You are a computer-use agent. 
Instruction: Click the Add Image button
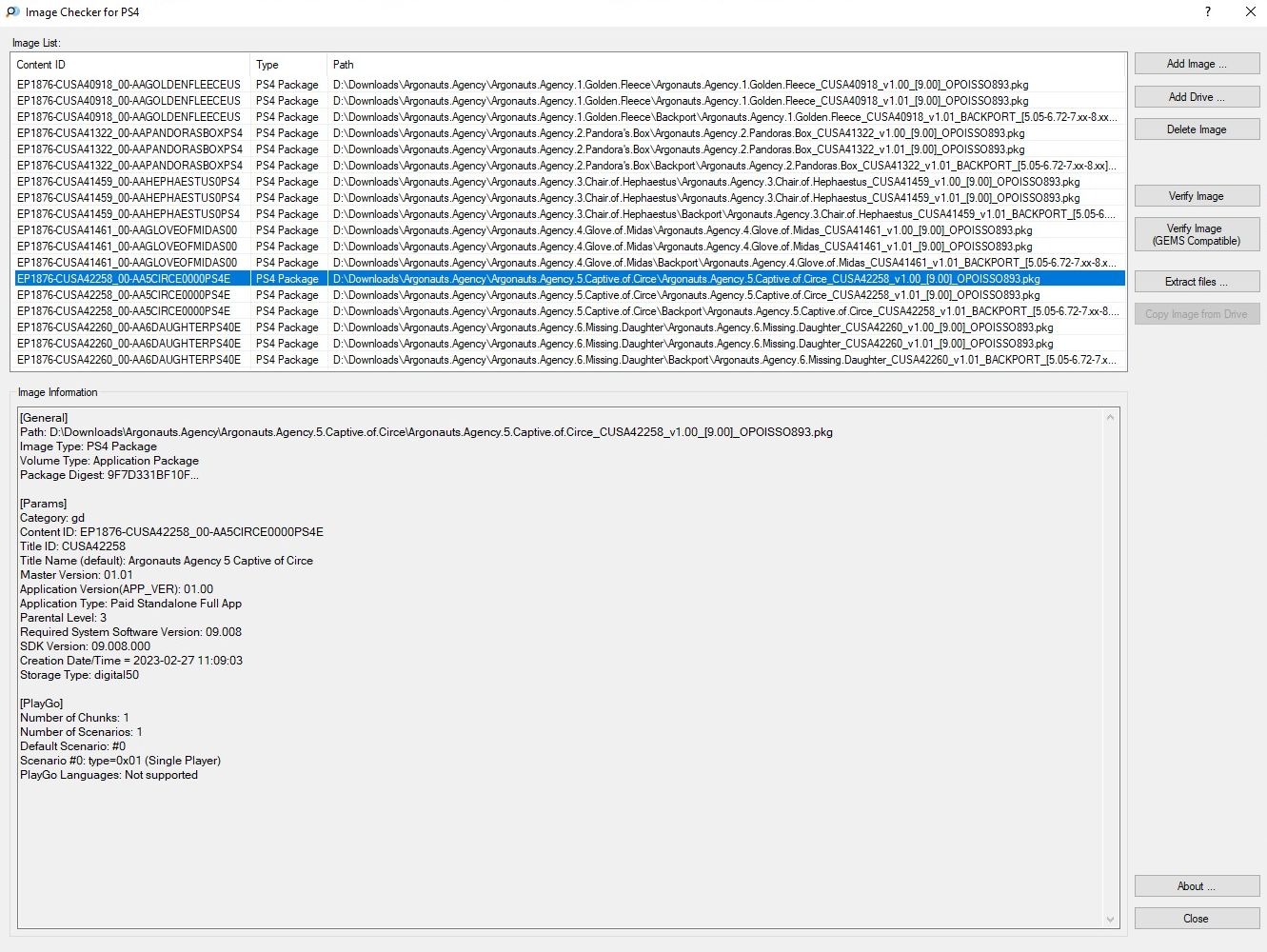click(x=1197, y=64)
